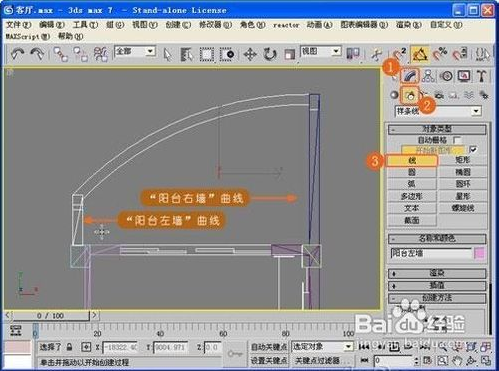This screenshot has height=371, width=499.
Task: Click the 圆 (Circle) shape button
Action: (412, 172)
